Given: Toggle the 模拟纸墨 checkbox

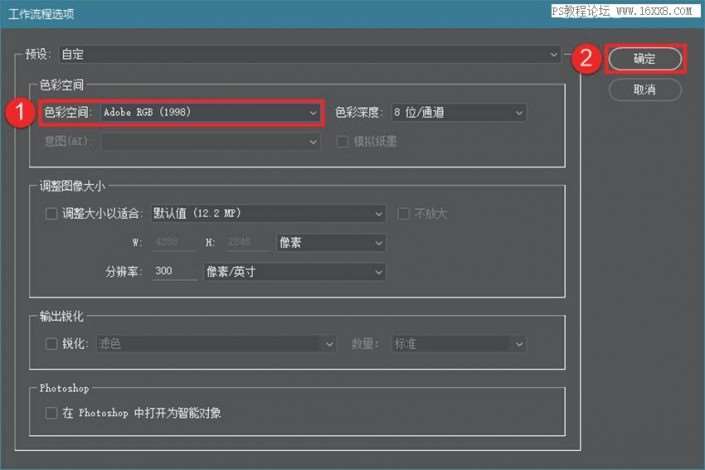Looking at the screenshot, I should tap(342, 142).
